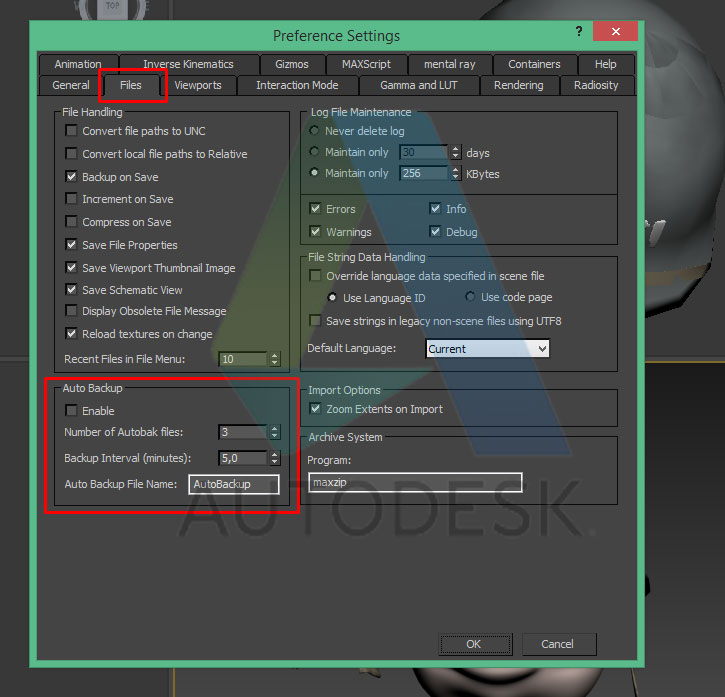Select the Radiosity tab

coord(596,85)
